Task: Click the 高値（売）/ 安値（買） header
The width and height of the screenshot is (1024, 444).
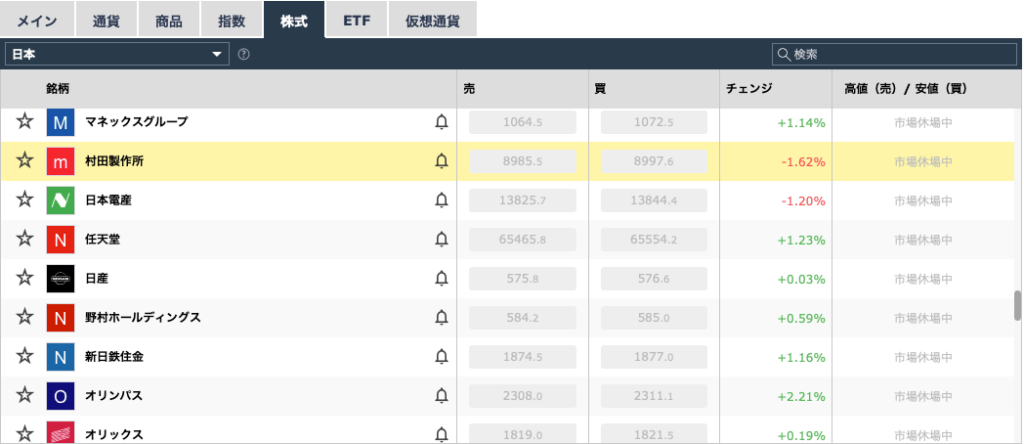Action: [905, 89]
